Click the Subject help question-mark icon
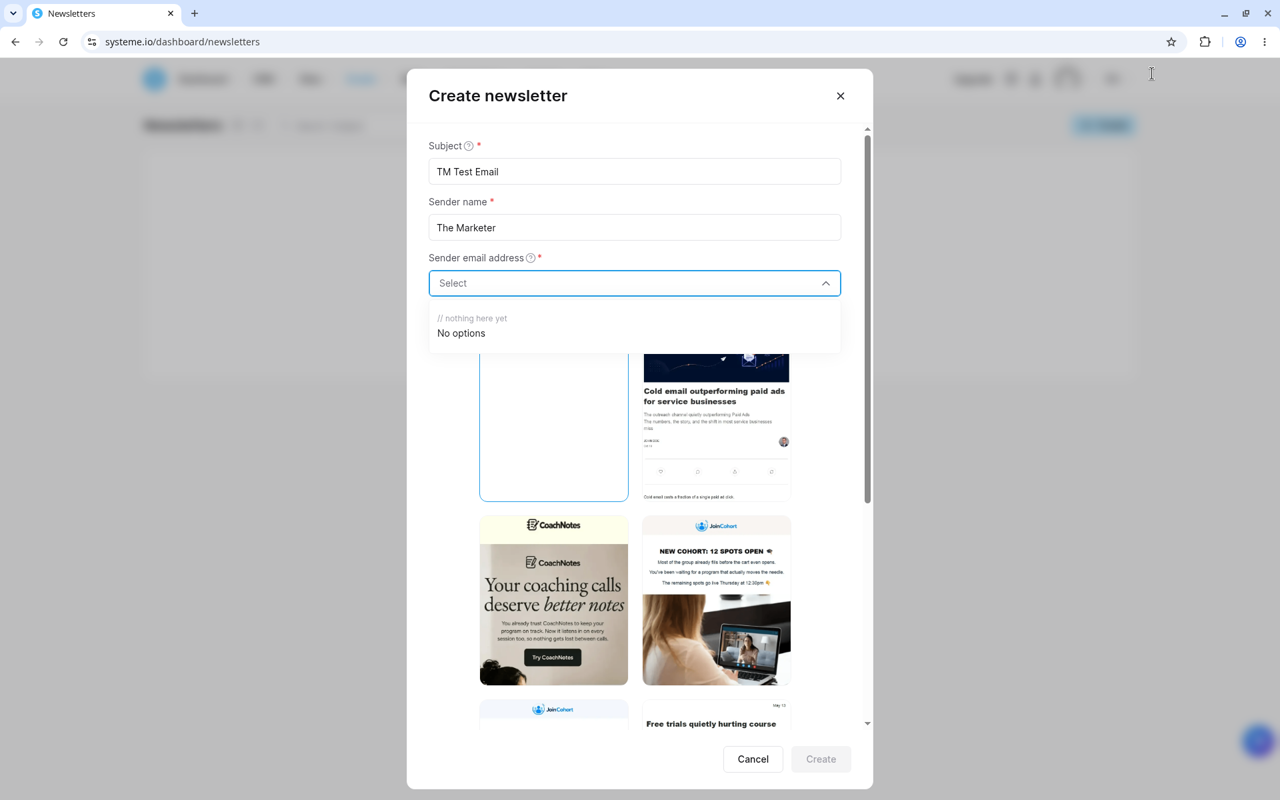The image size is (1280, 800). pos(468,146)
